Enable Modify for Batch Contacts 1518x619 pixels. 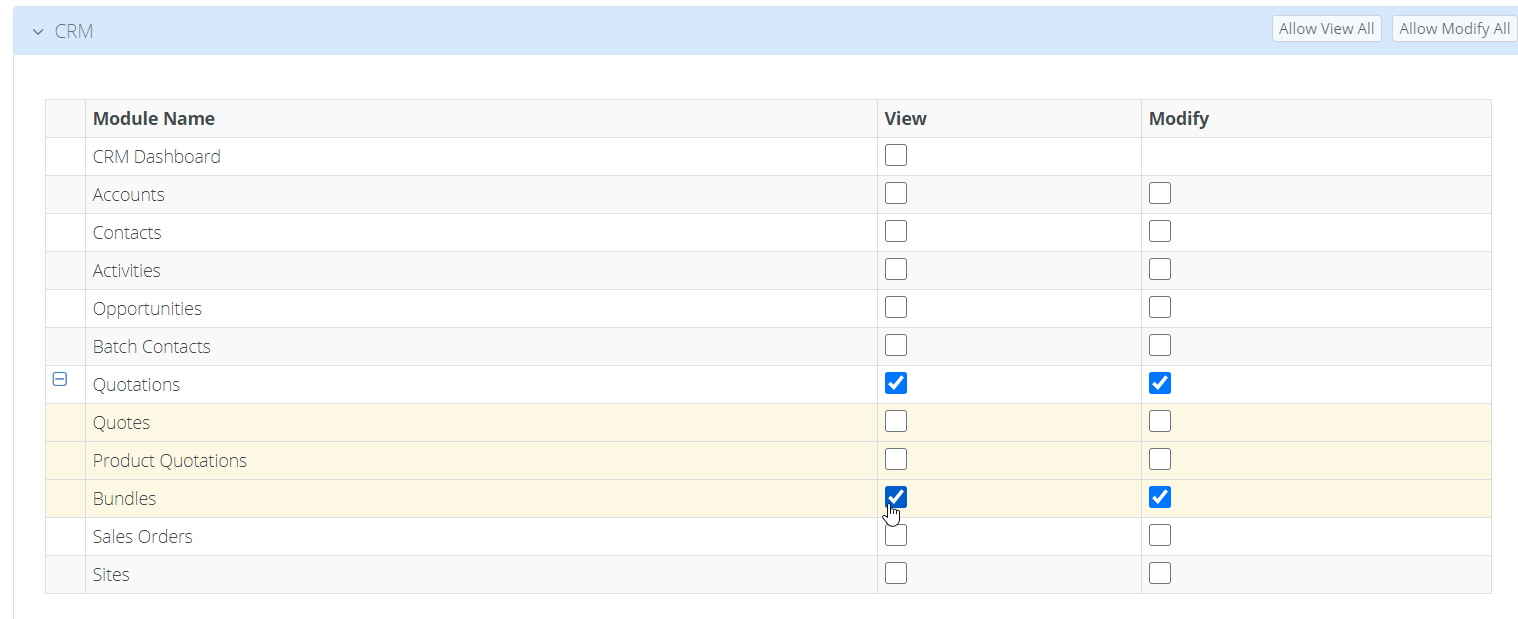click(1160, 346)
